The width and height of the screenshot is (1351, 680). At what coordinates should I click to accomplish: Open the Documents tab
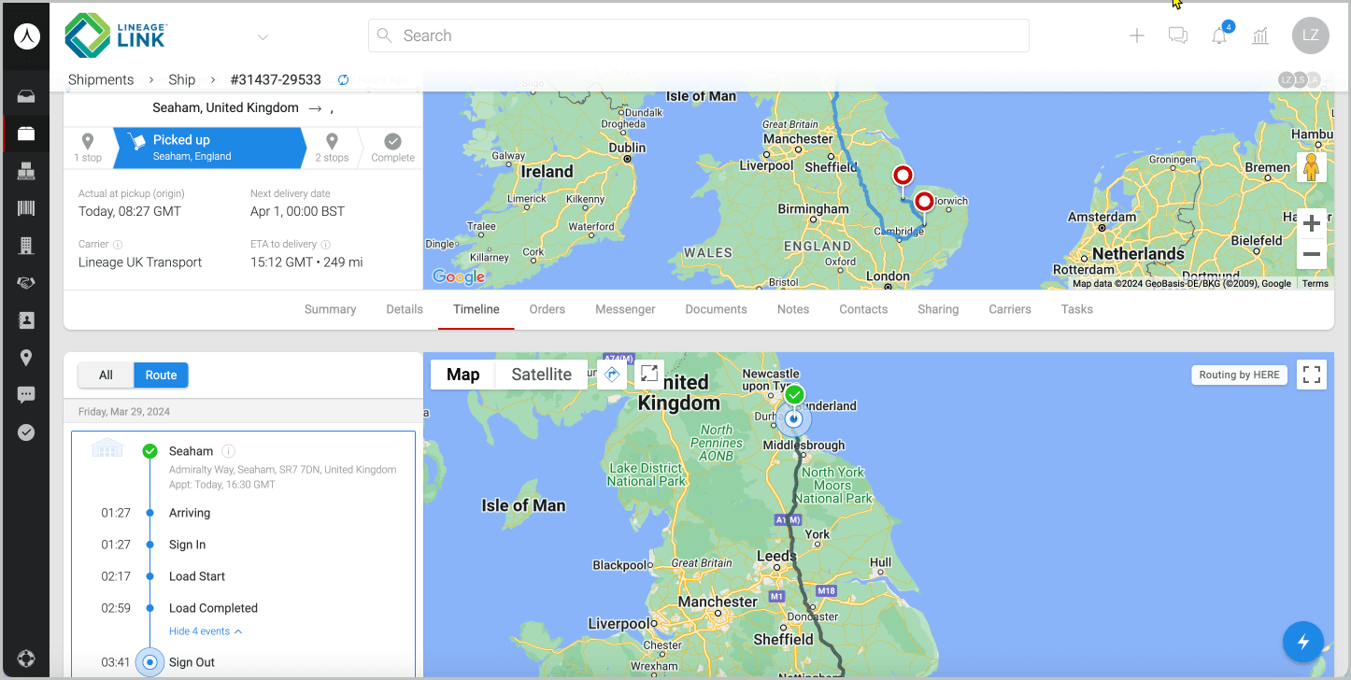tap(716, 309)
